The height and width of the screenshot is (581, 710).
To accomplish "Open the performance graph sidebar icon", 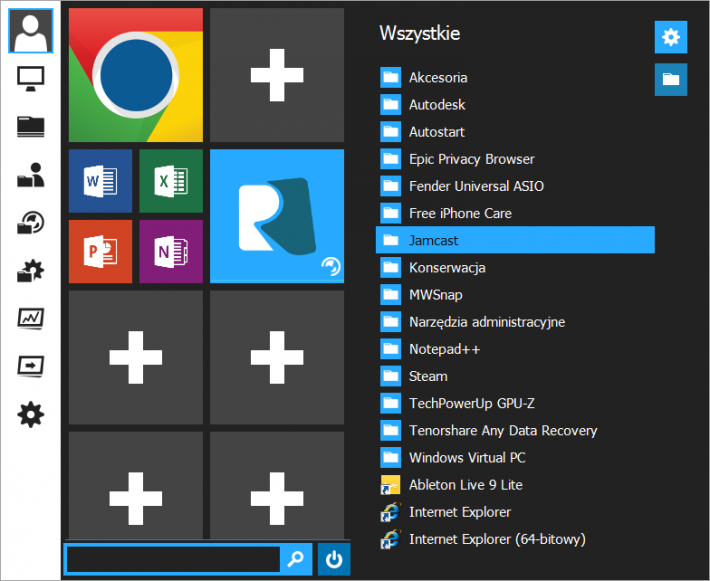I will coord(30,319).
